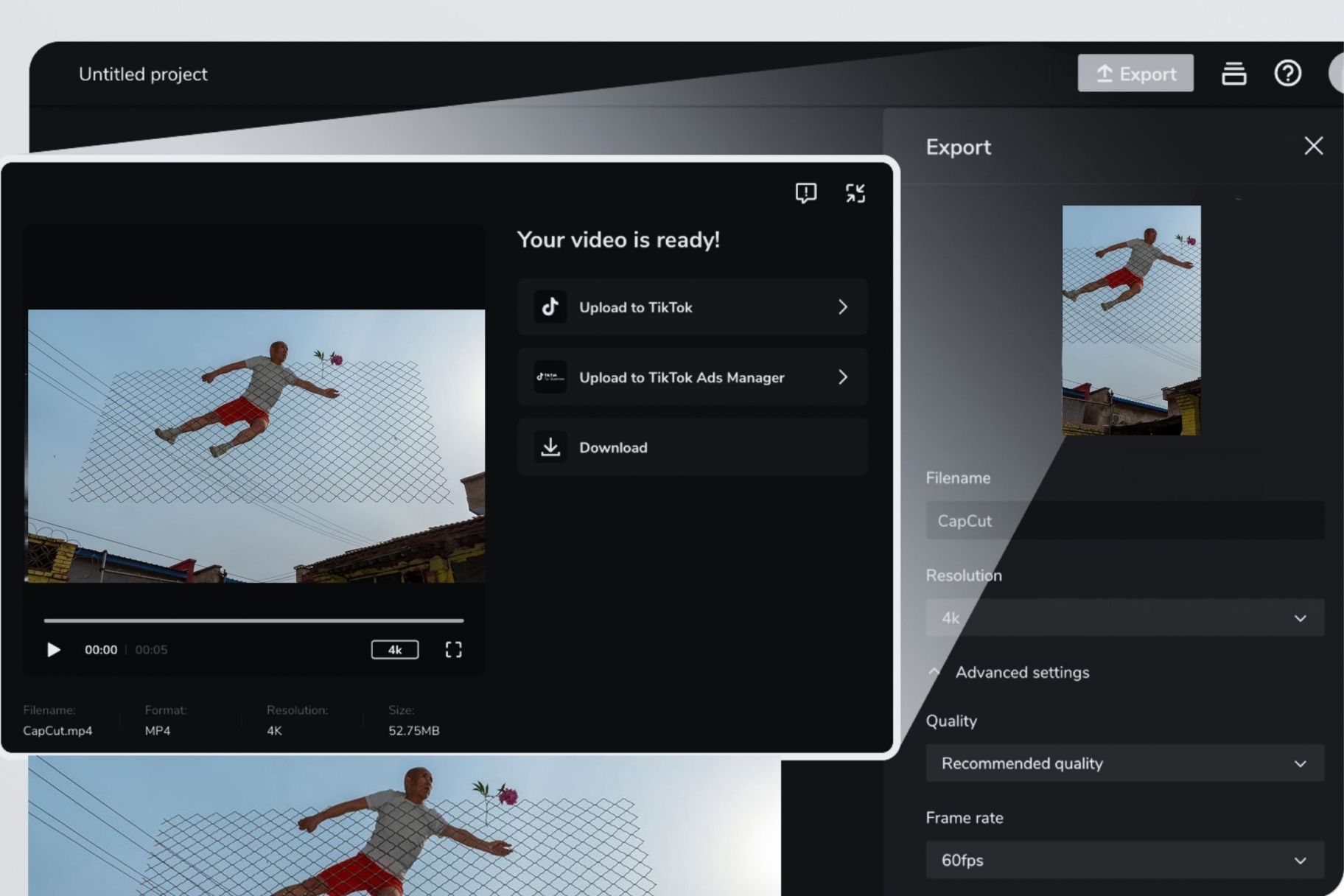Screen dimensions: 1344x896
Task: Close the Export panel
Action: (x=1313, y=146)
